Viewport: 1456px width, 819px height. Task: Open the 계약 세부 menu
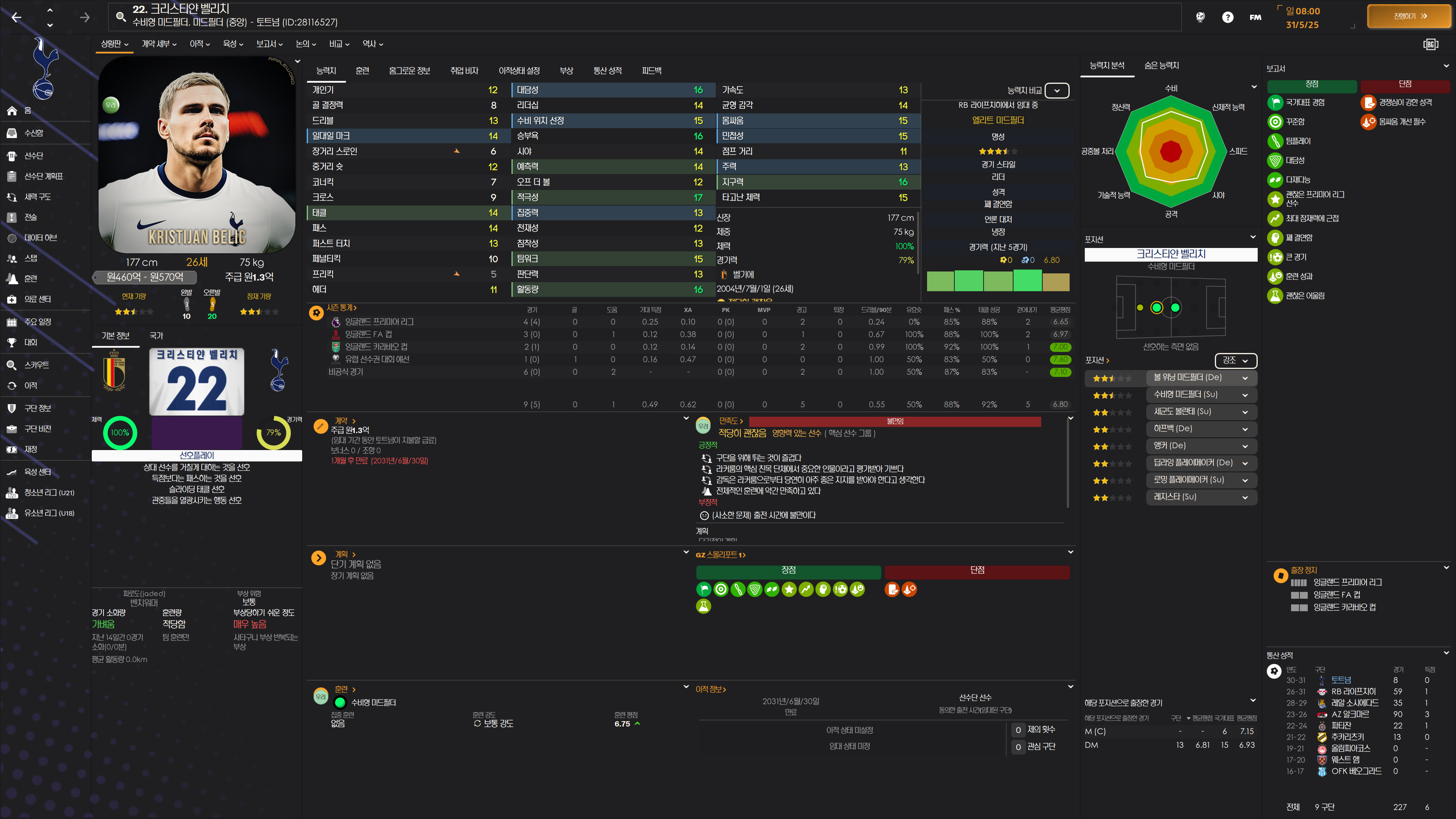pos(159,44)
